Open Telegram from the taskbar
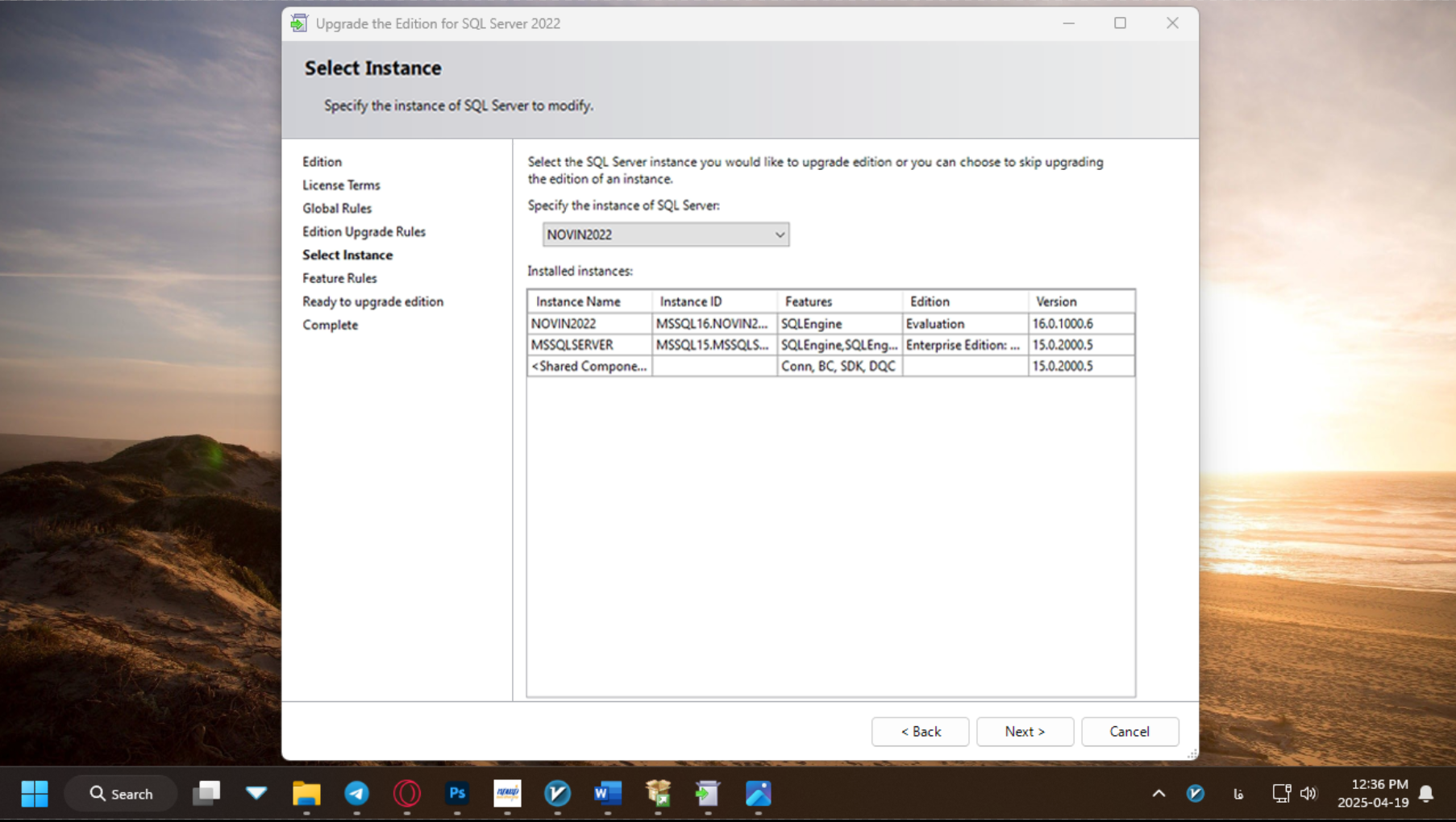This screenshot has height=822, width=1456. [356, 794]
